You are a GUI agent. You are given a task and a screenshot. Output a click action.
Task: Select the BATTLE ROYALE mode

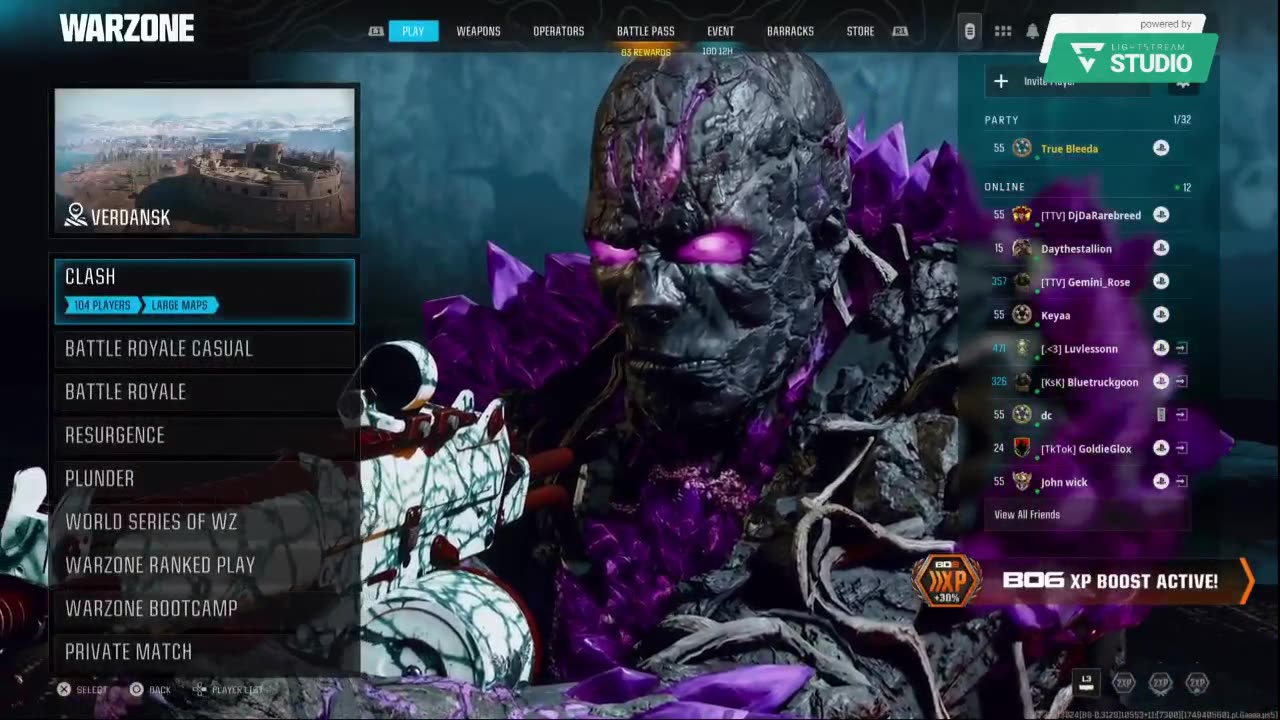(x=205, y=391)
